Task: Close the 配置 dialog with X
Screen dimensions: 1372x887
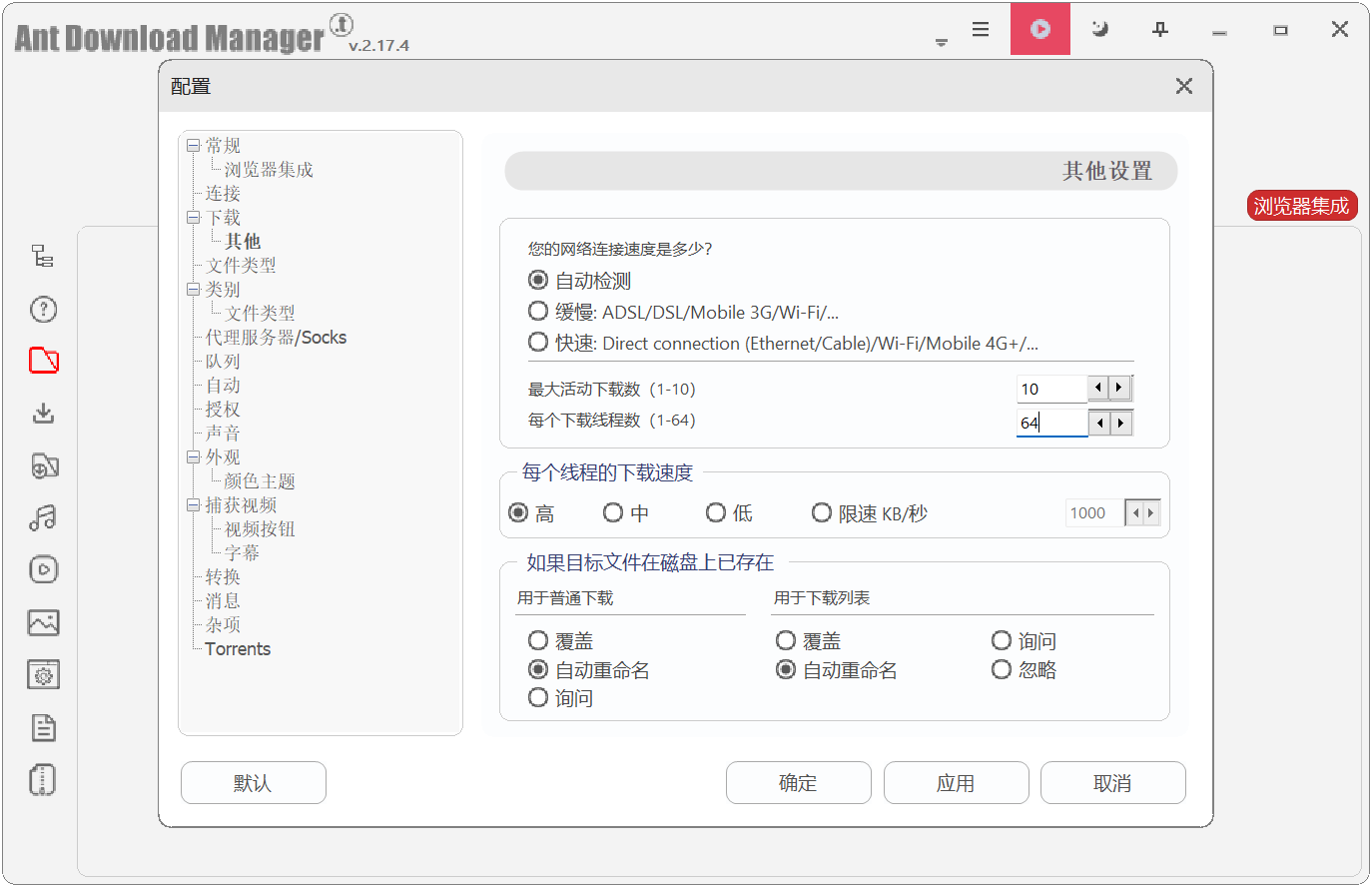Action: tap(1184, 86)
